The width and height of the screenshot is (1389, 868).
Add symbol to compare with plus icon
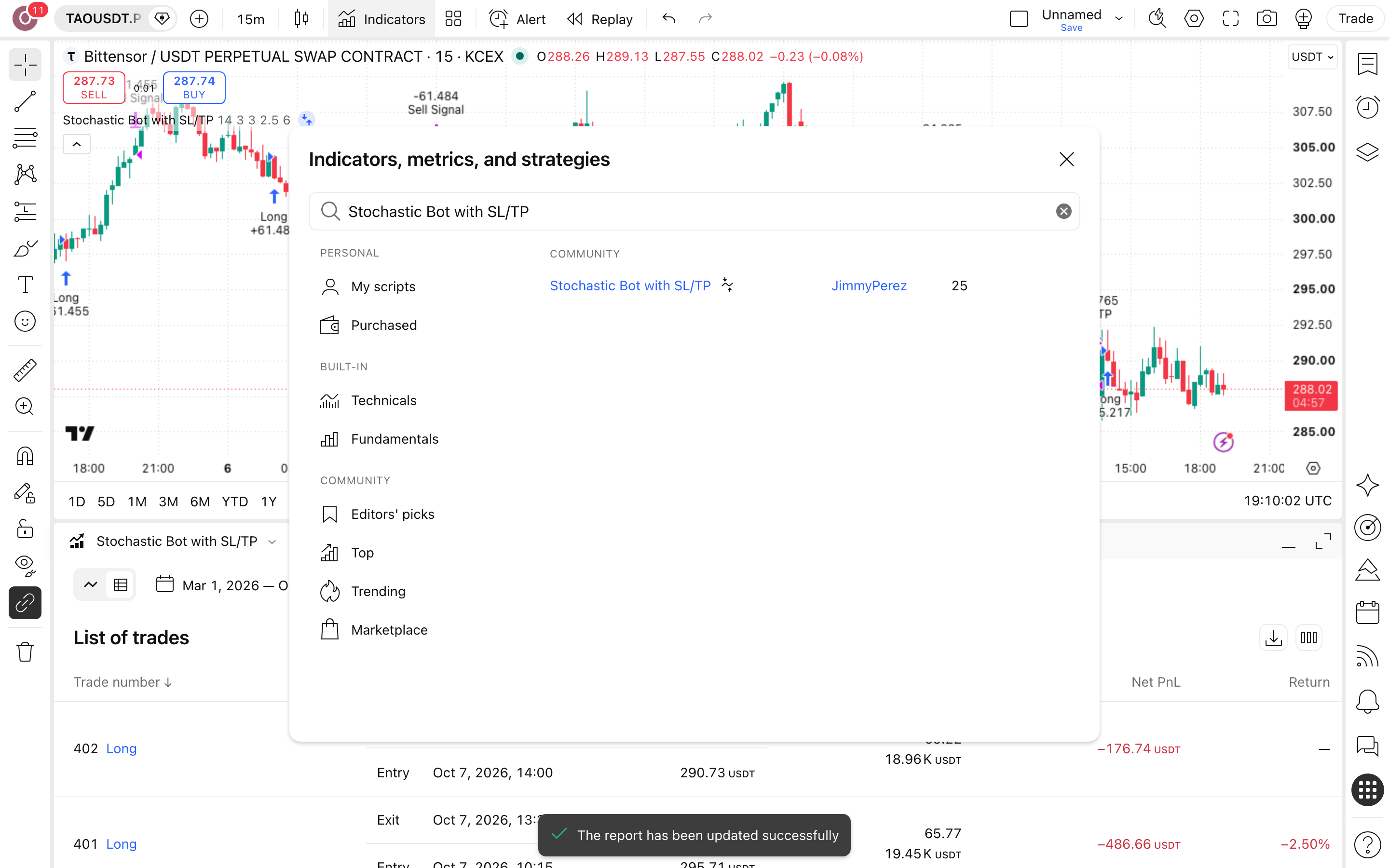coord(199,19)
